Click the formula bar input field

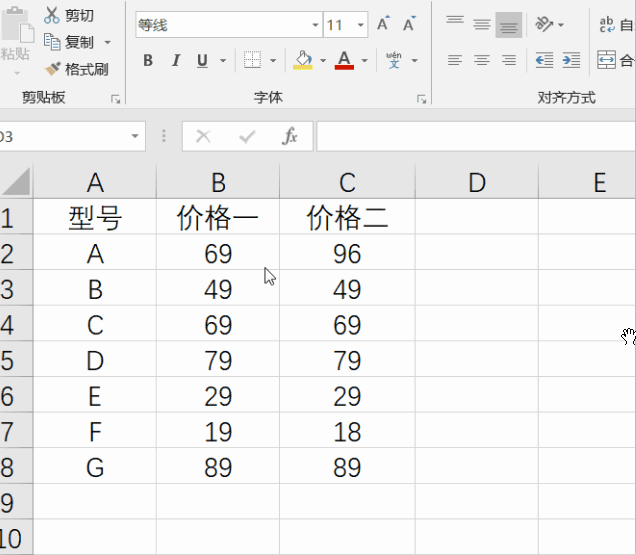(476, 136)
